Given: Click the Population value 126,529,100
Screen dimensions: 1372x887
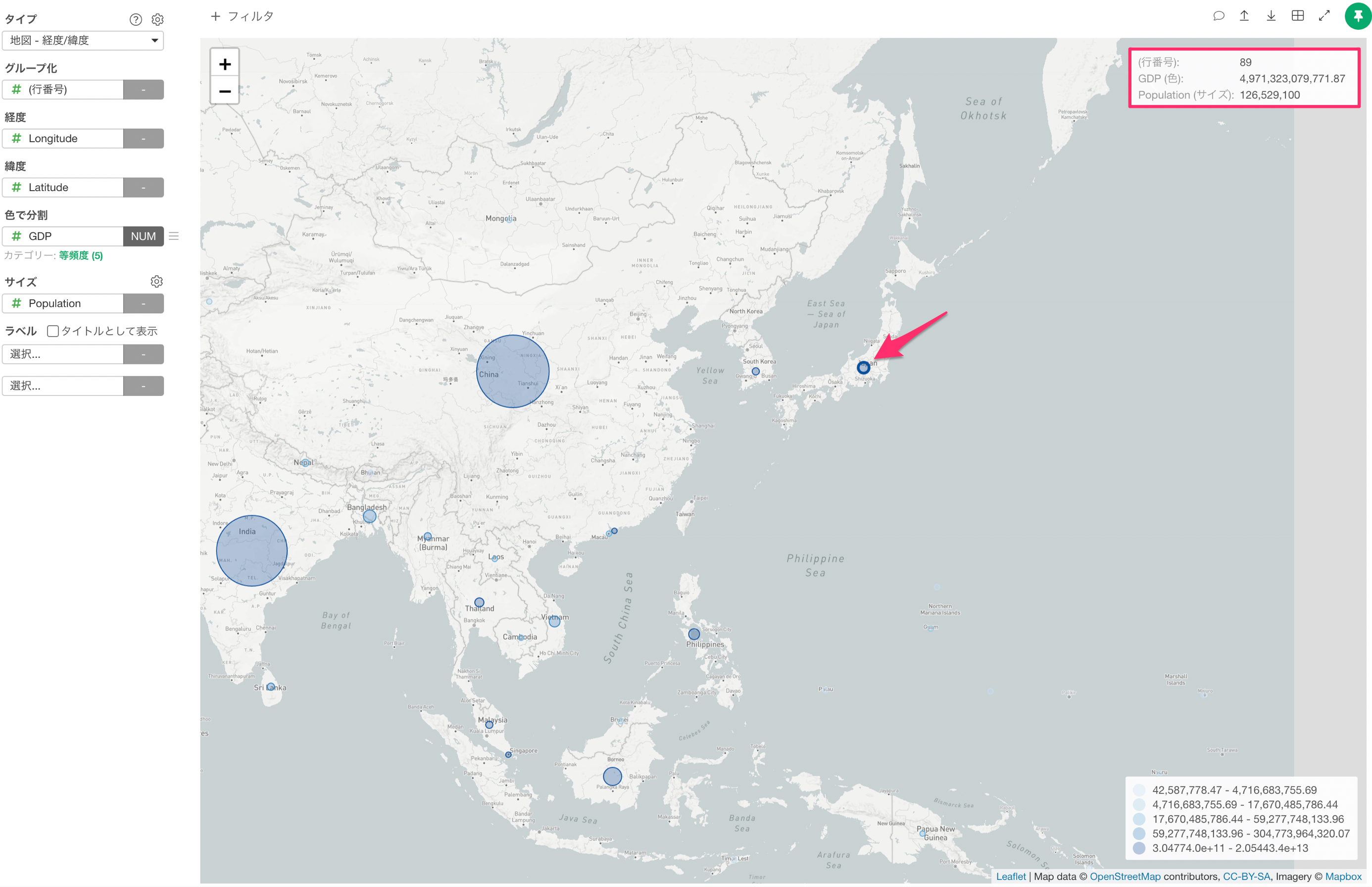Looking at the screenshot, I should (x=1270, y=95).
